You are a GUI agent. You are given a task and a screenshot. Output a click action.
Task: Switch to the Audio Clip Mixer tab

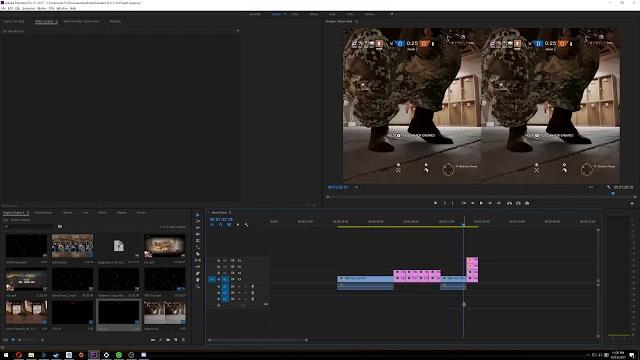point(81,21)
